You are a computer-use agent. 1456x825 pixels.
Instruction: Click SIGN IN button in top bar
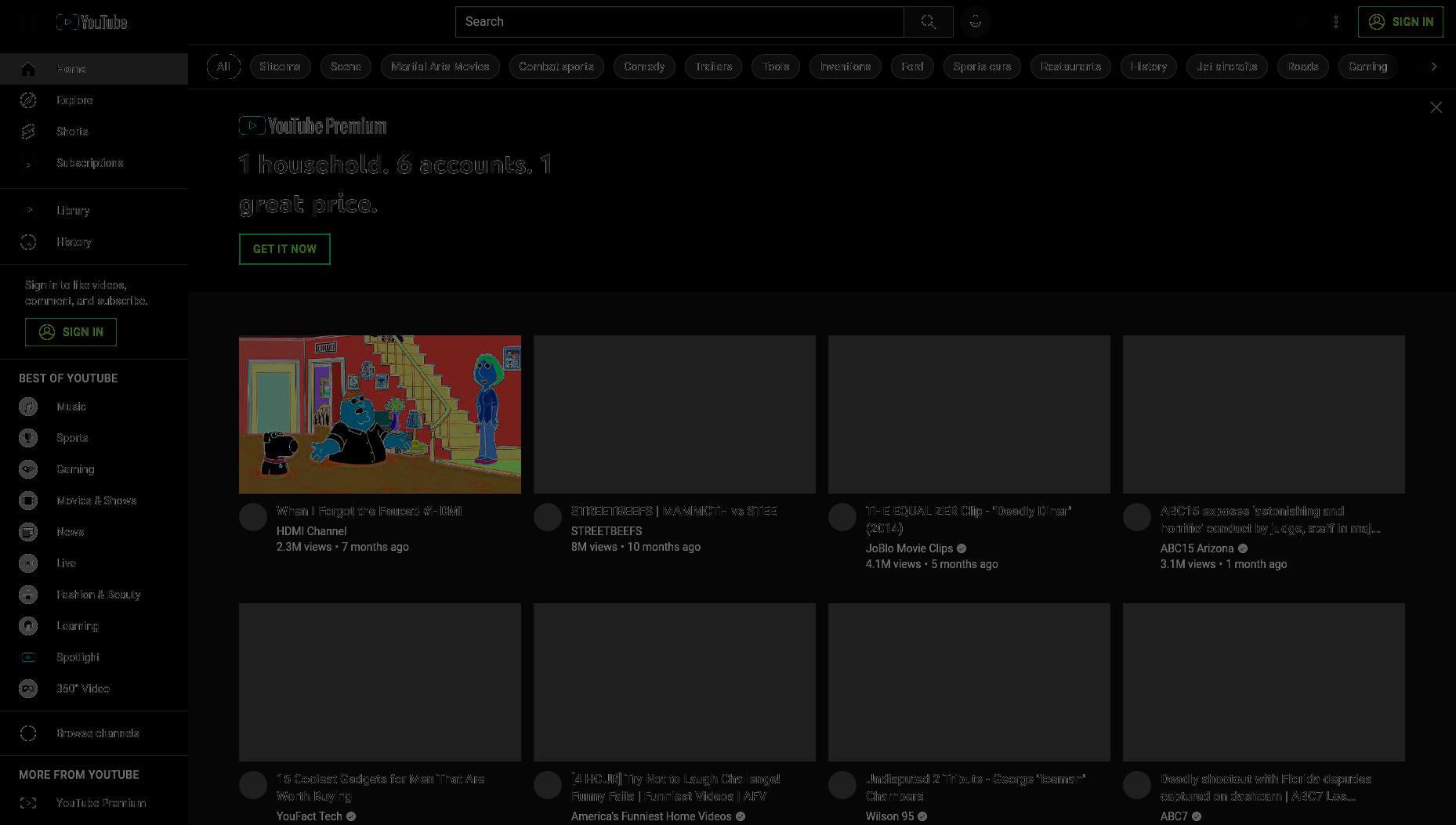1400,22
